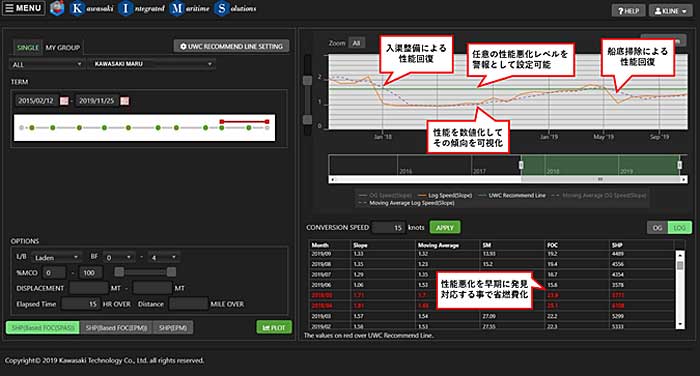Toggle UWC Recommend Line legend series
700x376 pixels.
512,195
